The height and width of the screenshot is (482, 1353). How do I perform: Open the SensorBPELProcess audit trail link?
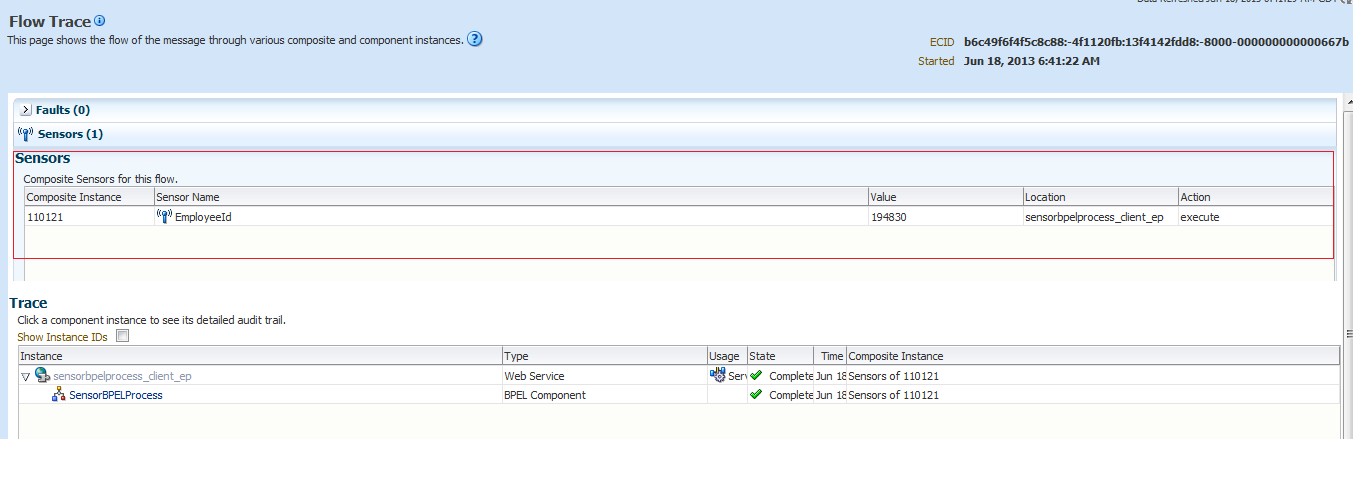[116, 395]
